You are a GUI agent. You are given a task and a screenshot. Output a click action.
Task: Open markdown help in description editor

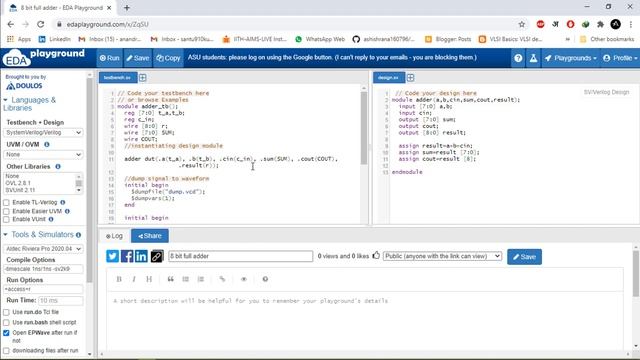(265, 279)
